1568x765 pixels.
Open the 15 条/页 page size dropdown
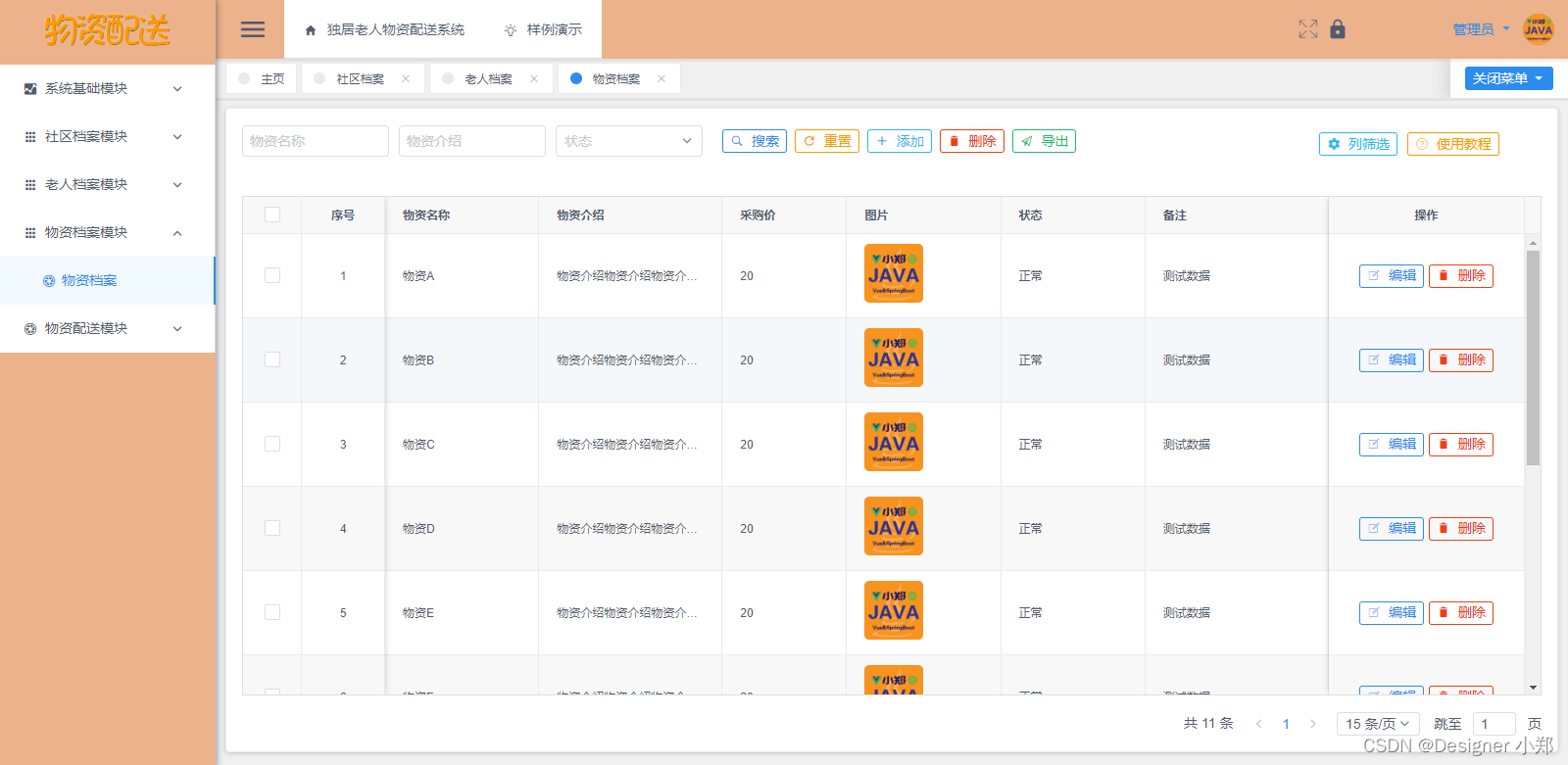tap(1378, 724)
